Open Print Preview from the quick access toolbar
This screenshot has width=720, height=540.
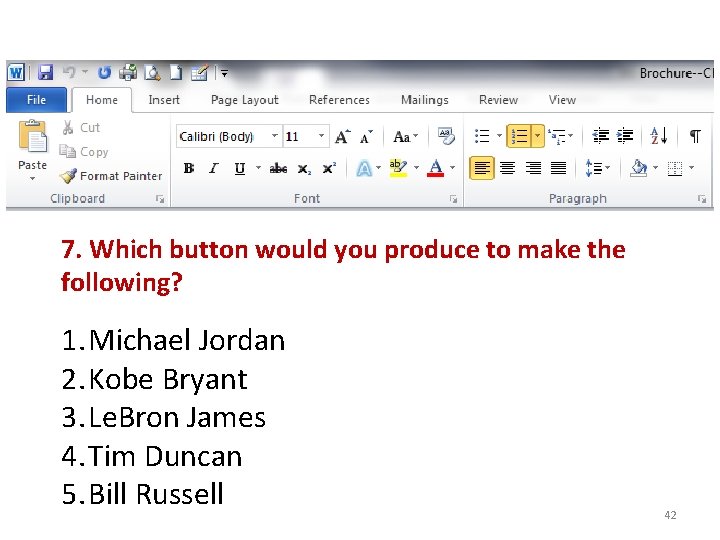152,72
